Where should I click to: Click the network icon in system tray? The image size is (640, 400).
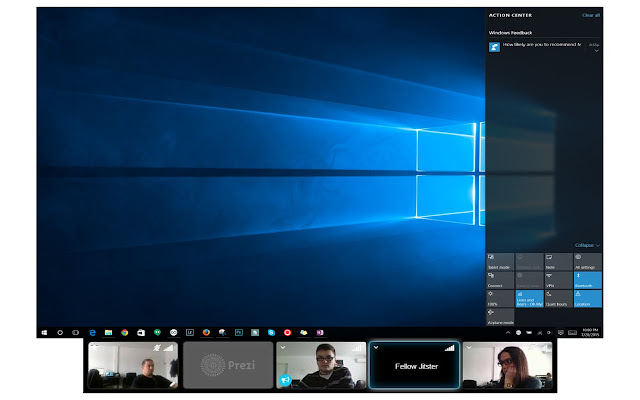539,333
